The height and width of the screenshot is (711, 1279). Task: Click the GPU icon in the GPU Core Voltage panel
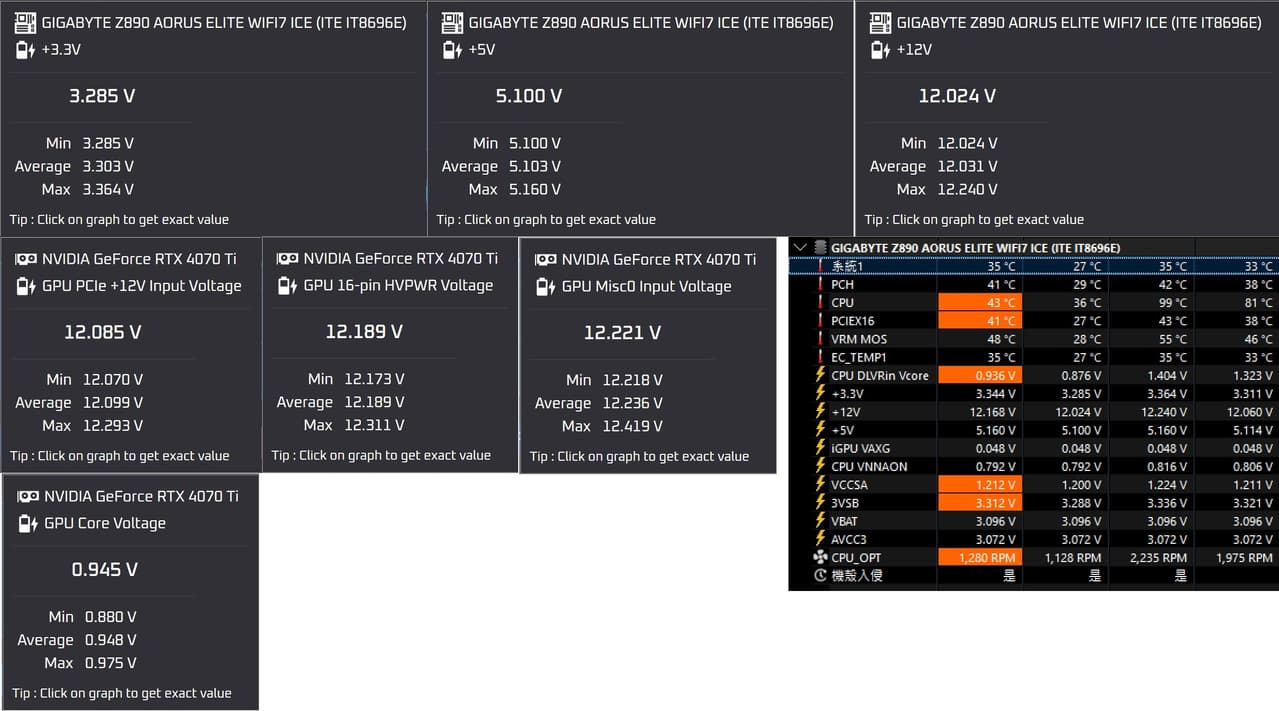tap(28, 497)
